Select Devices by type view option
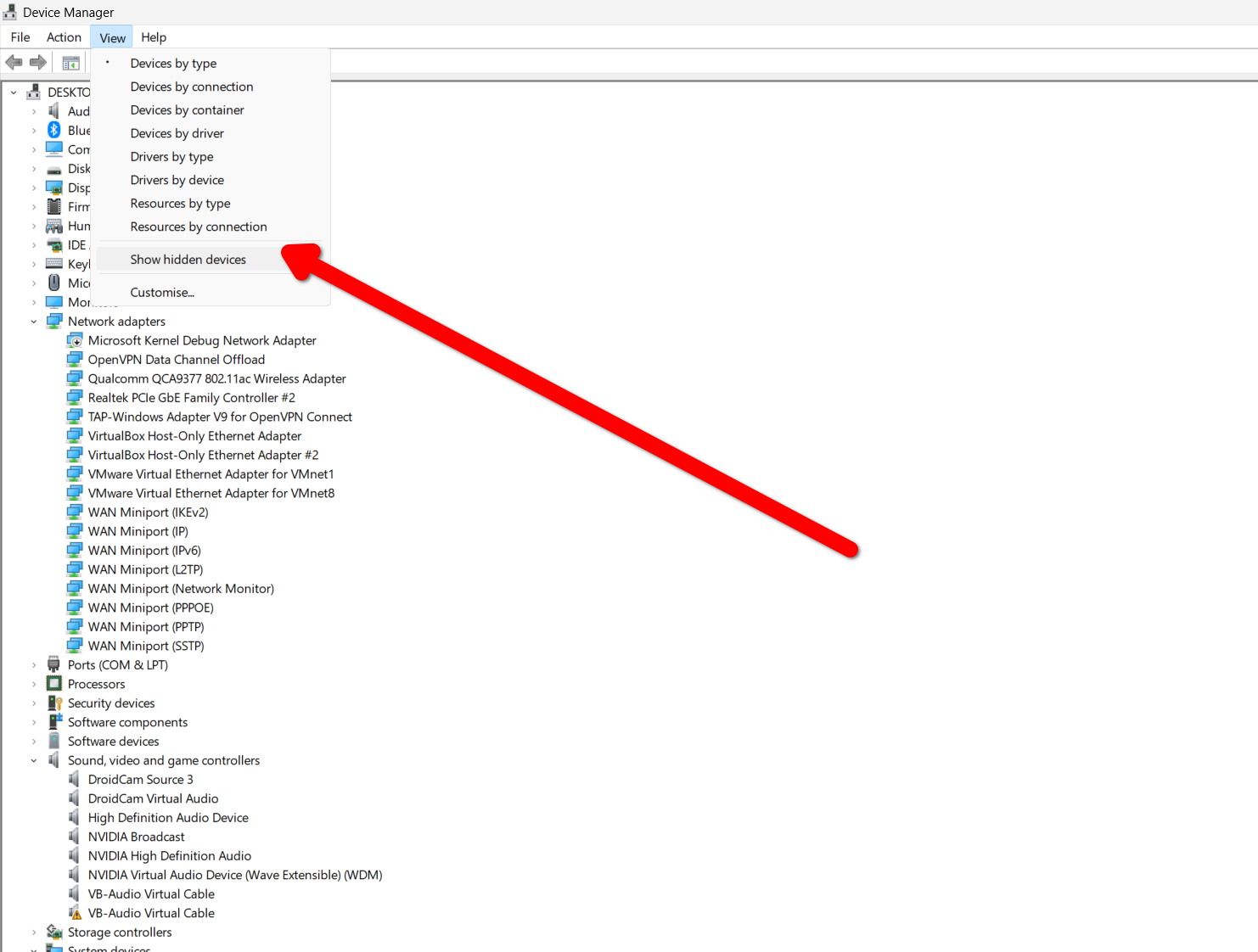 pos(173,63)
